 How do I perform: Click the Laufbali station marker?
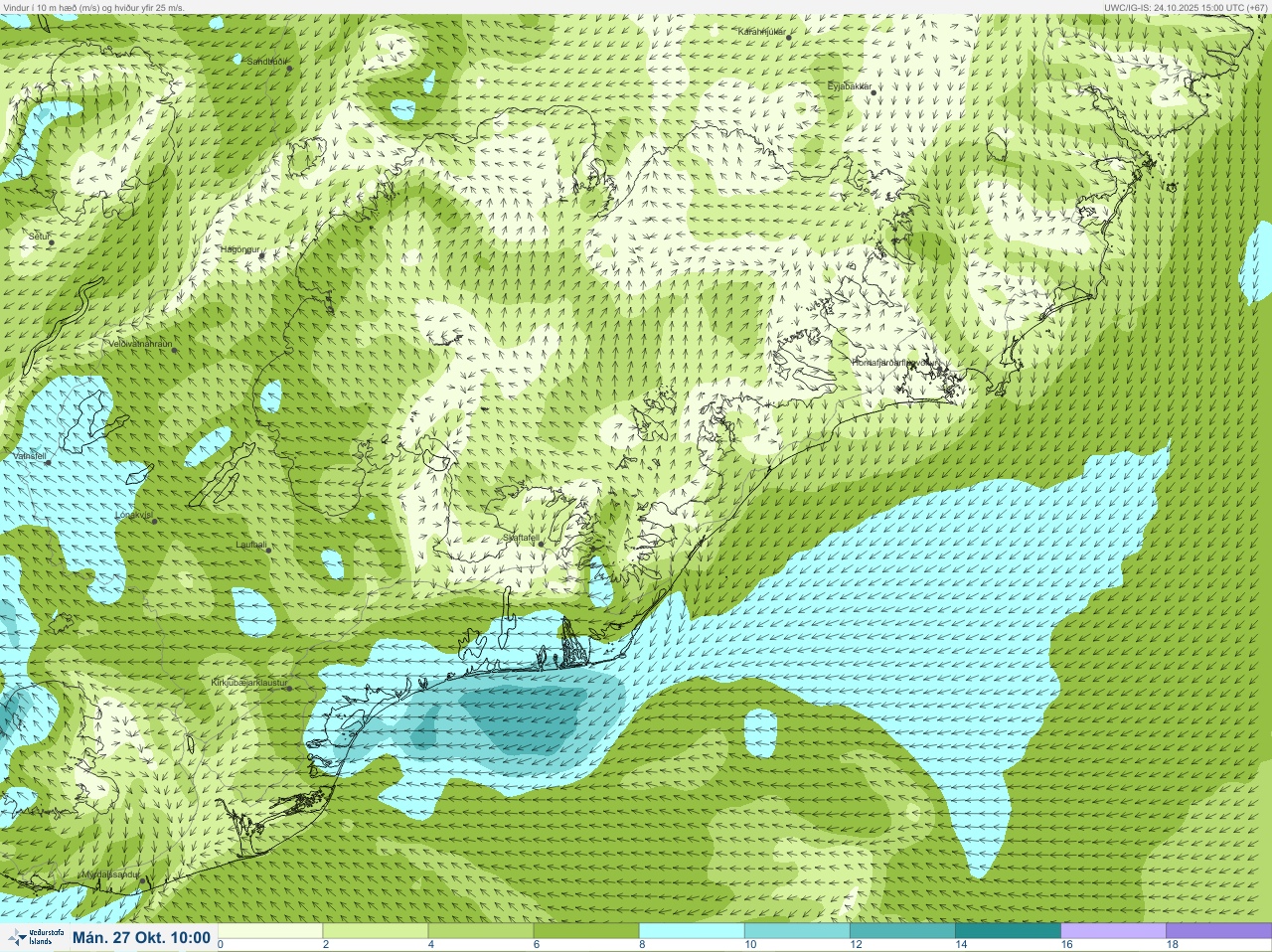267,550
